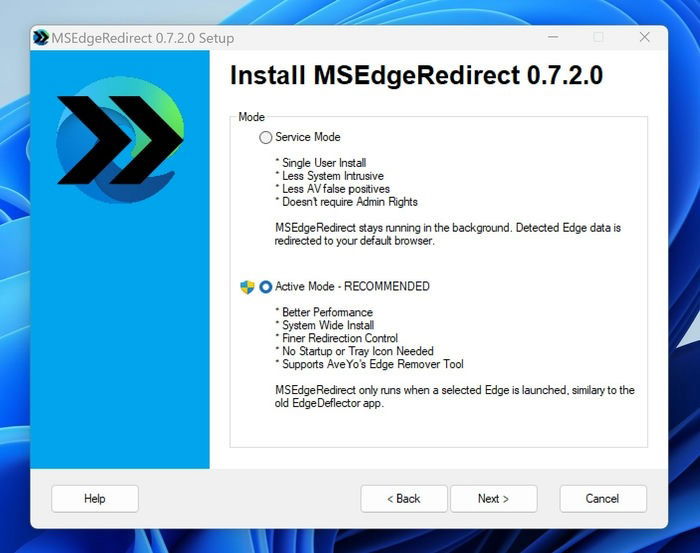Click the MSEdgeRedirect title bar icon
The width and height of the screenshot is (700, 553).
(x=41, y=38)
